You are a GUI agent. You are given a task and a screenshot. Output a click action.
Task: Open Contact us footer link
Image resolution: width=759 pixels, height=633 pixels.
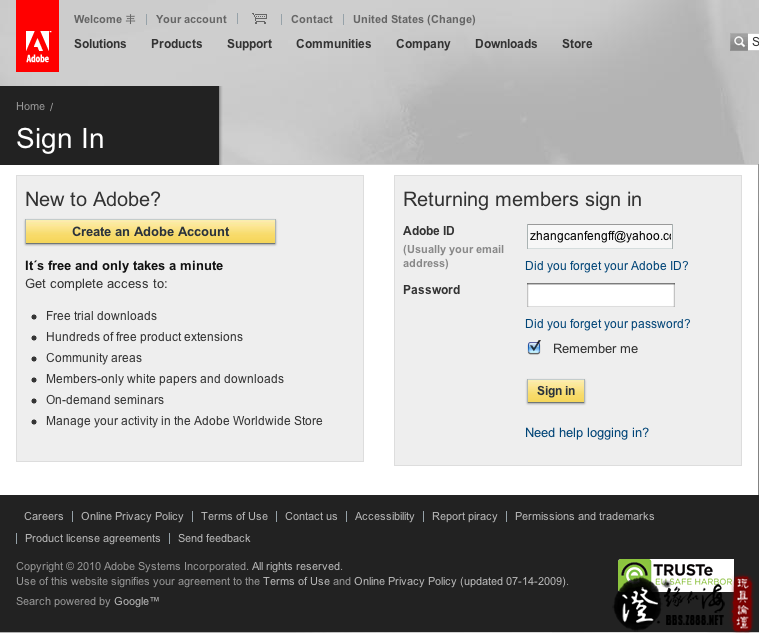coord(311,516)
